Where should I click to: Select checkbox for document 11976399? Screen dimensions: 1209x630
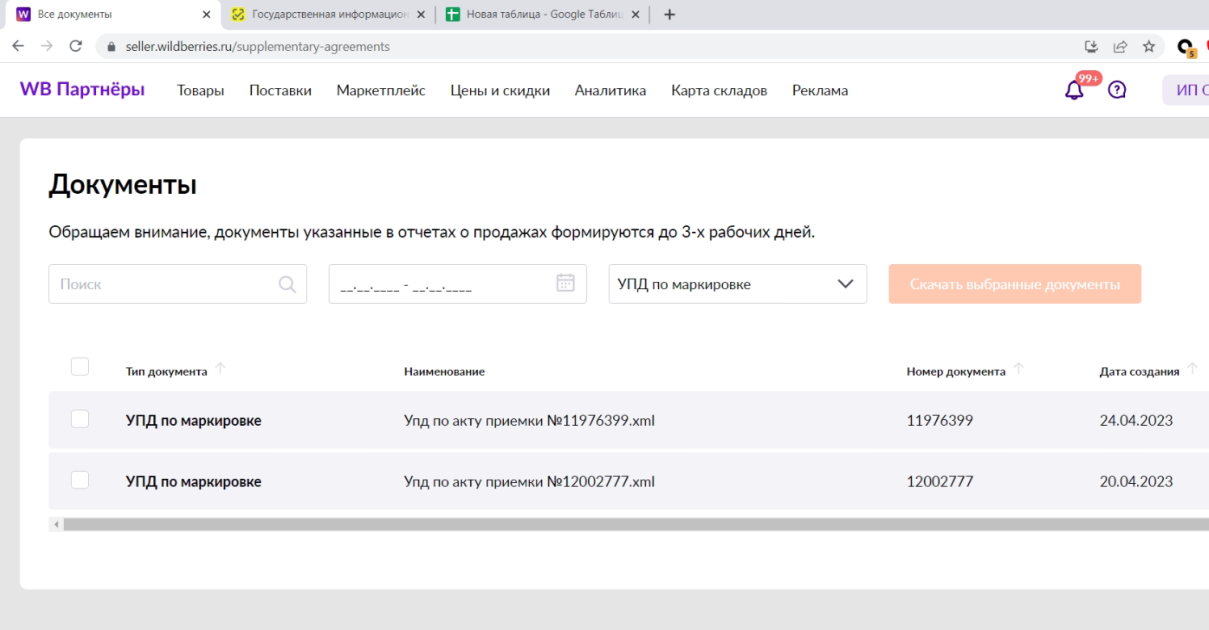(80, 420)
